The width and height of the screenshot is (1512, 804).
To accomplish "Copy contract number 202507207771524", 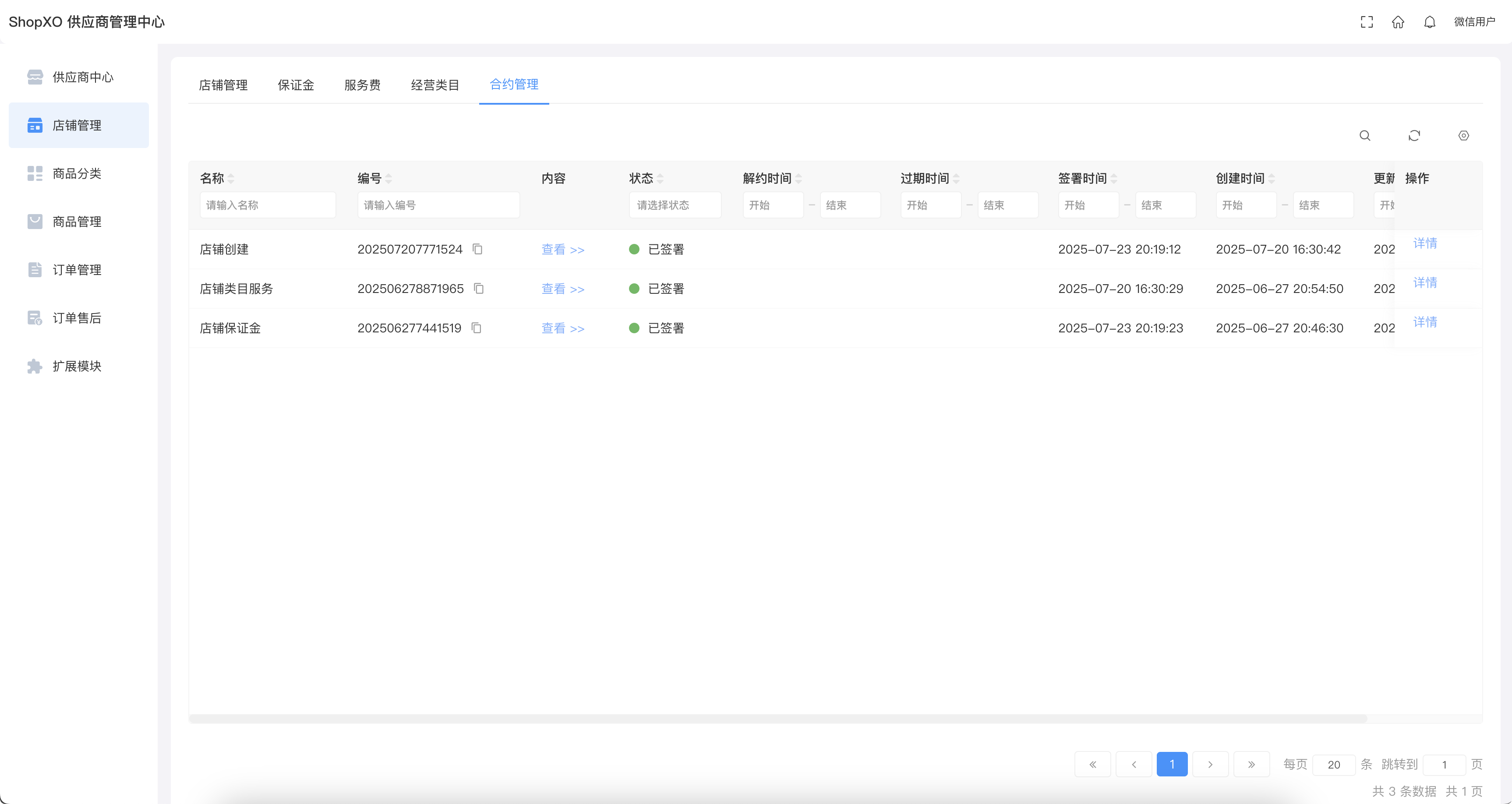I will tap(478, 250).
